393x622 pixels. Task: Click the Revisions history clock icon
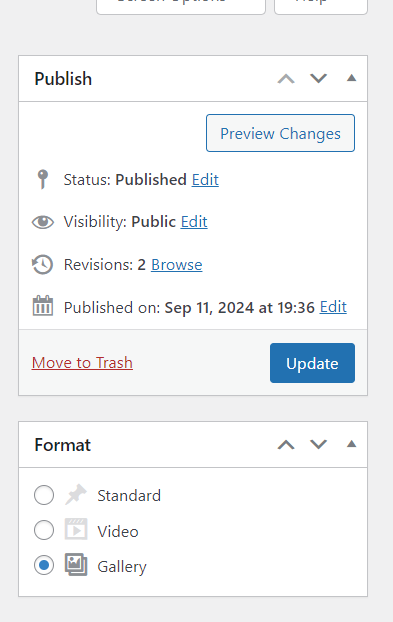click(42, 265)
